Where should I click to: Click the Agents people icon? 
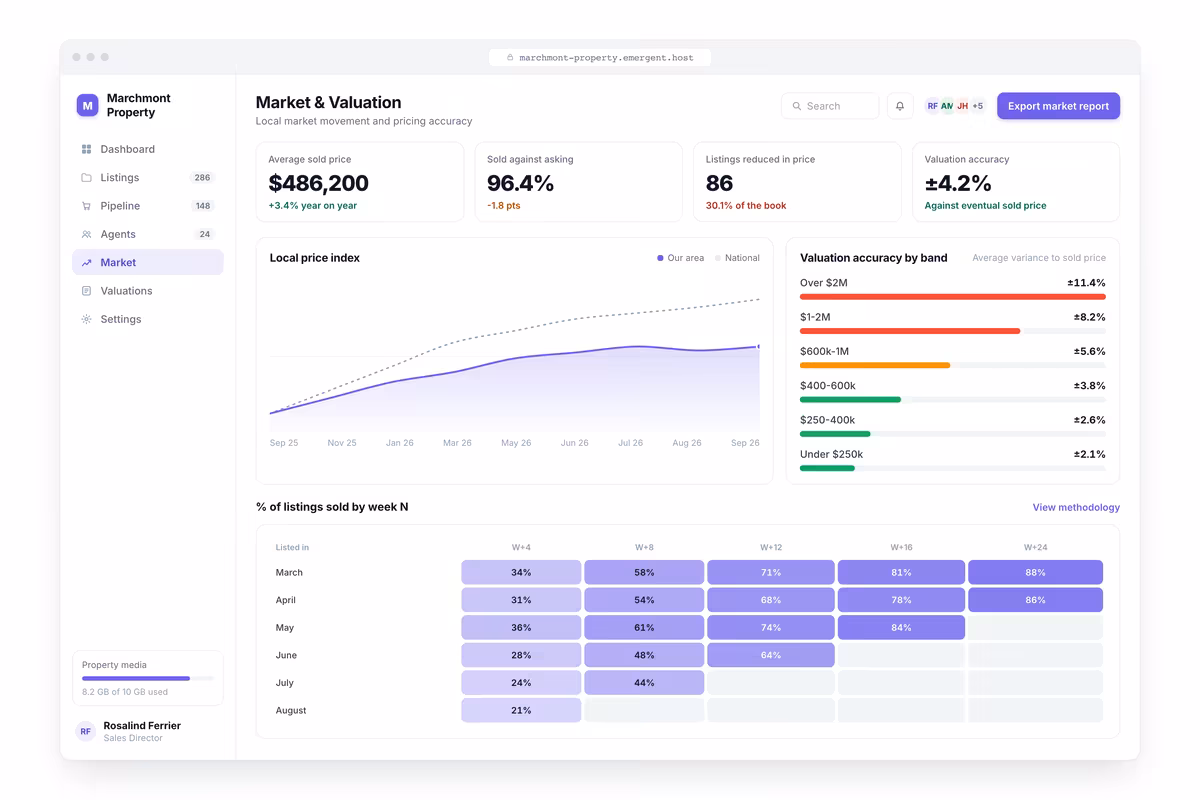pos(86,234)
